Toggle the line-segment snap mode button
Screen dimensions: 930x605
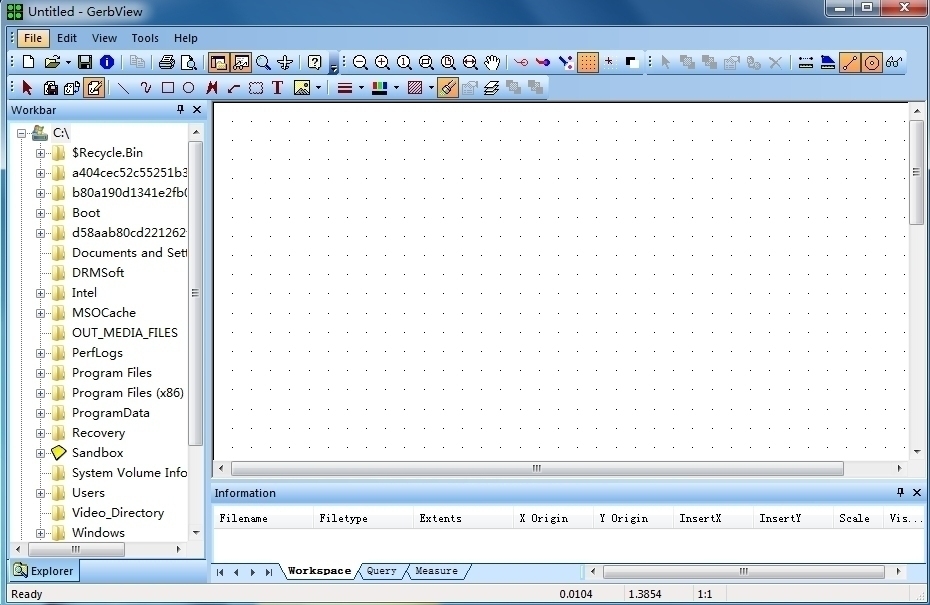tap(850, 62)
